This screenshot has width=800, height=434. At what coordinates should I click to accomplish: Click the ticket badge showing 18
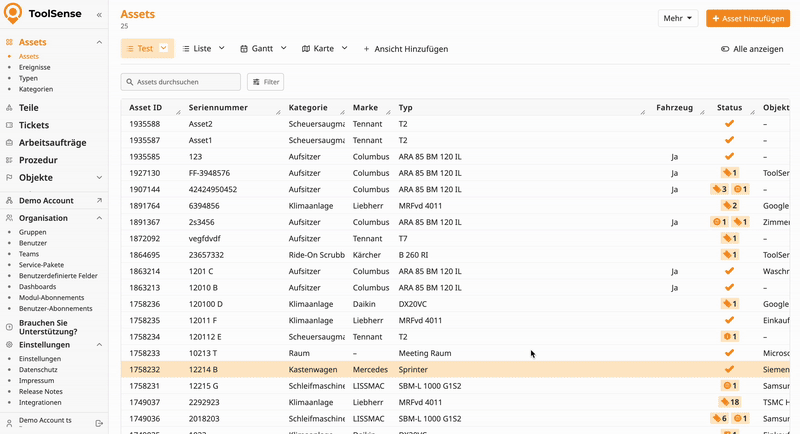click(x=729, y=402)
